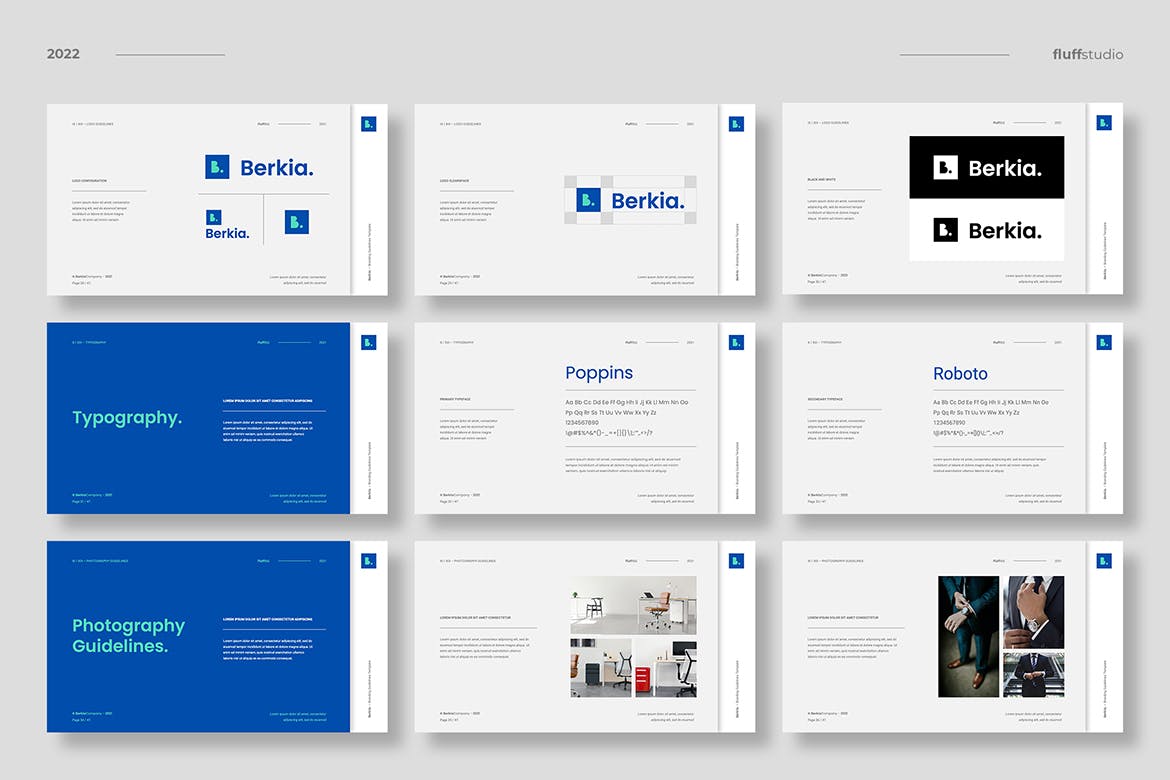1170x780 pixels.
Task: Click the B icon inside the clearspace grid
Action: (x=588, y=200)
